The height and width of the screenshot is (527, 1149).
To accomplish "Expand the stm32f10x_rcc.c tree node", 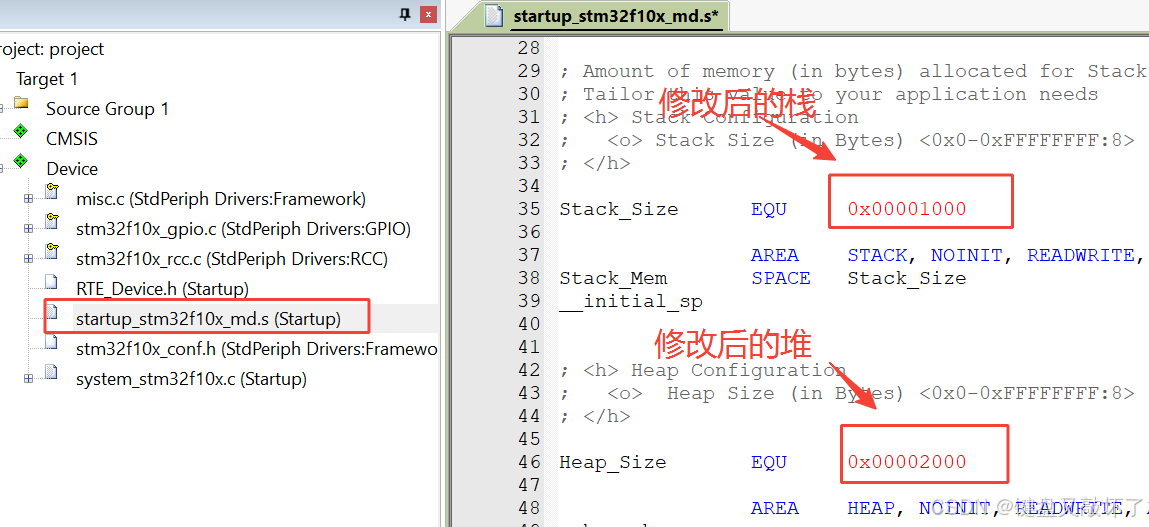I will (x=29, y=259).
